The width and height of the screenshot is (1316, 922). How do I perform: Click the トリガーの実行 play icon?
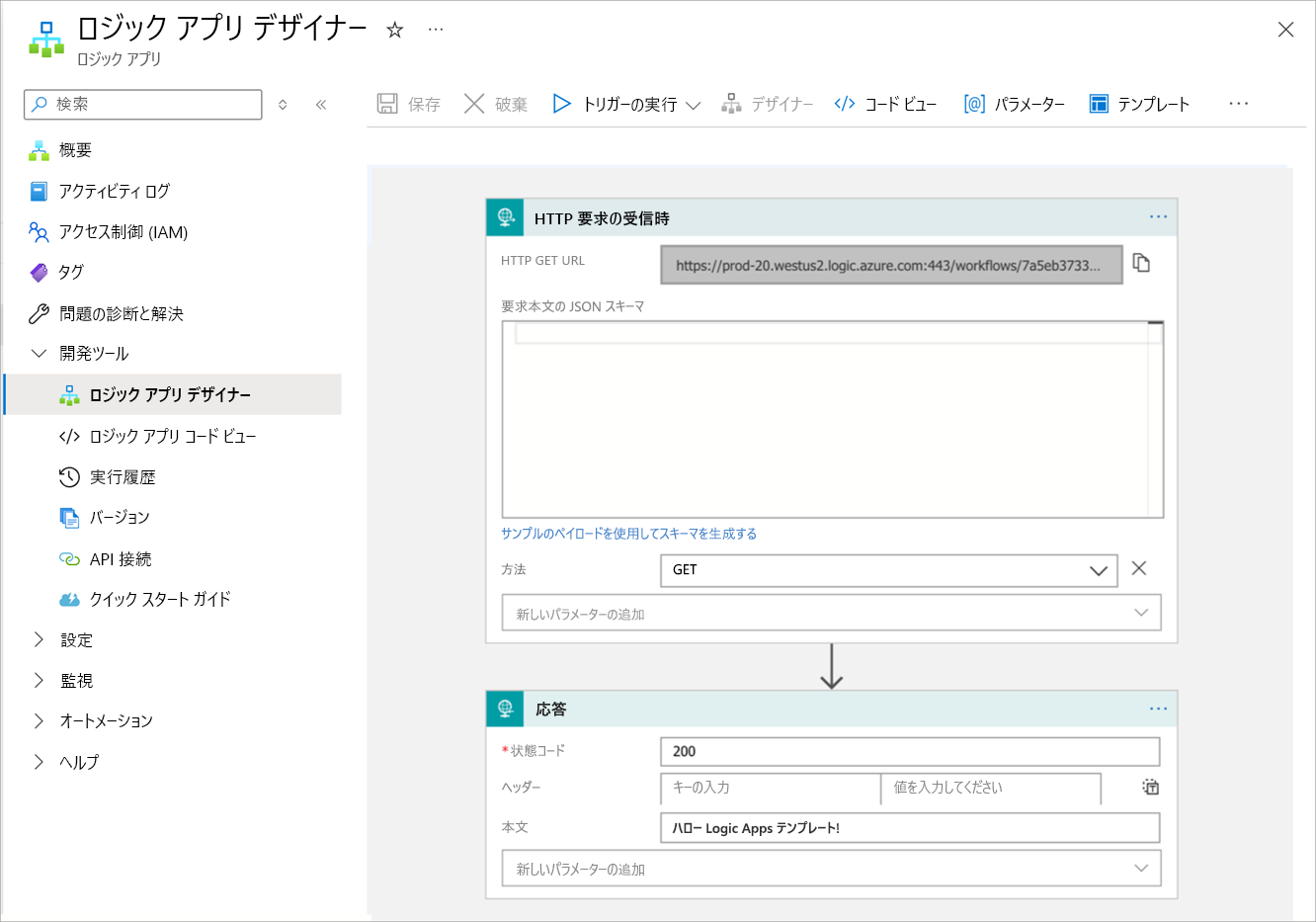561,104
